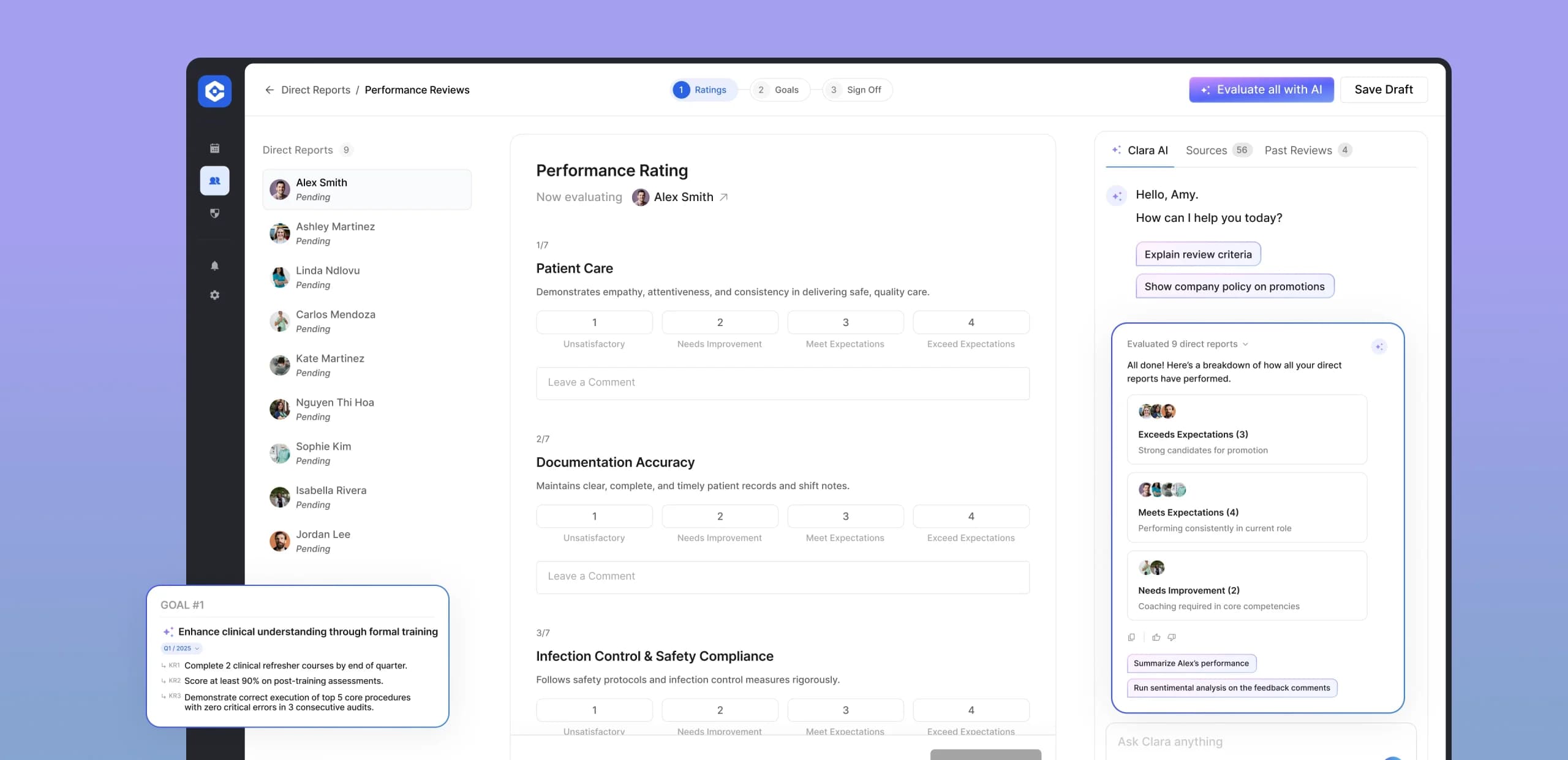Open the calendar icon in sidebar
This screenshot has height=760, width=1568.
point(214,148)
